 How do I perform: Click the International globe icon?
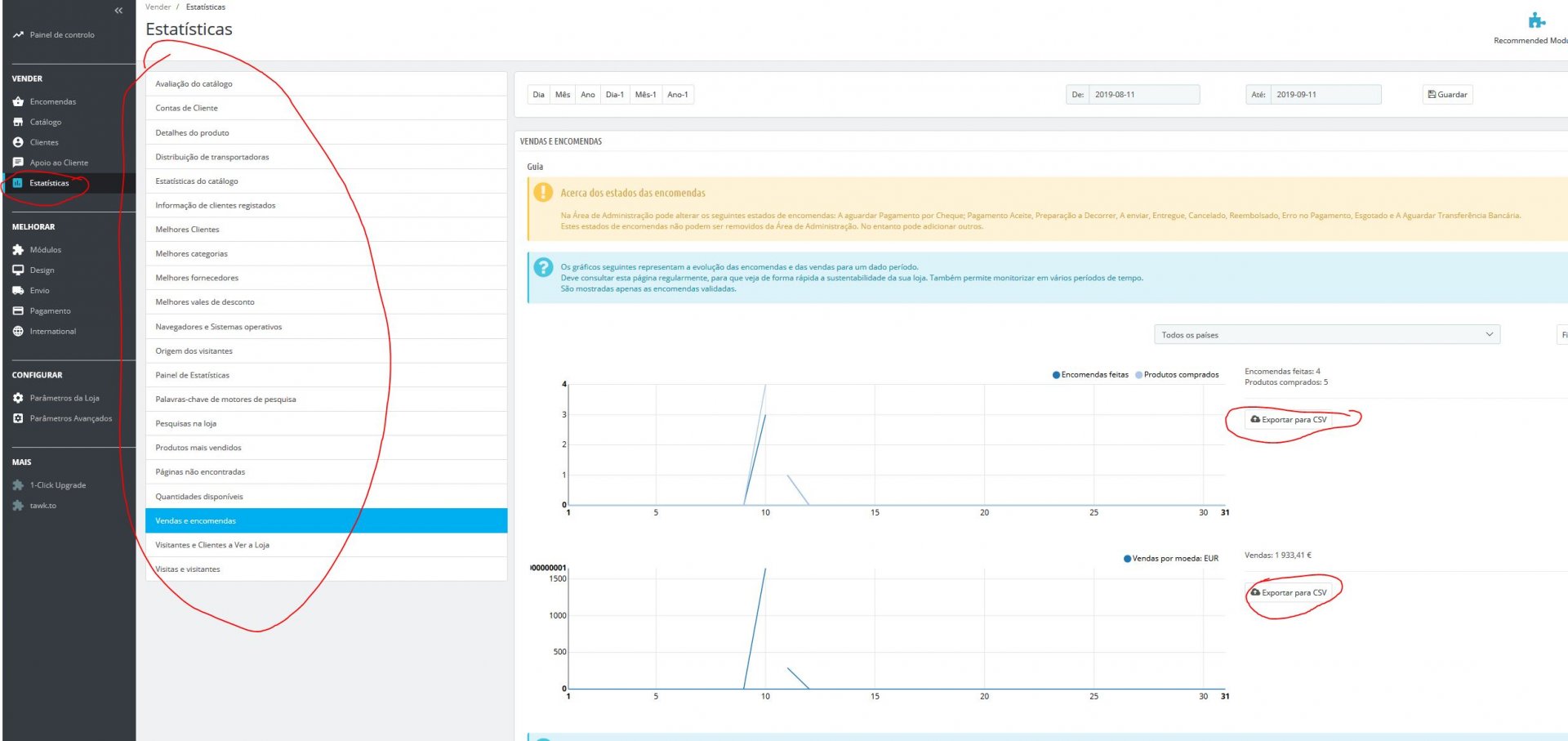(18, 332)
